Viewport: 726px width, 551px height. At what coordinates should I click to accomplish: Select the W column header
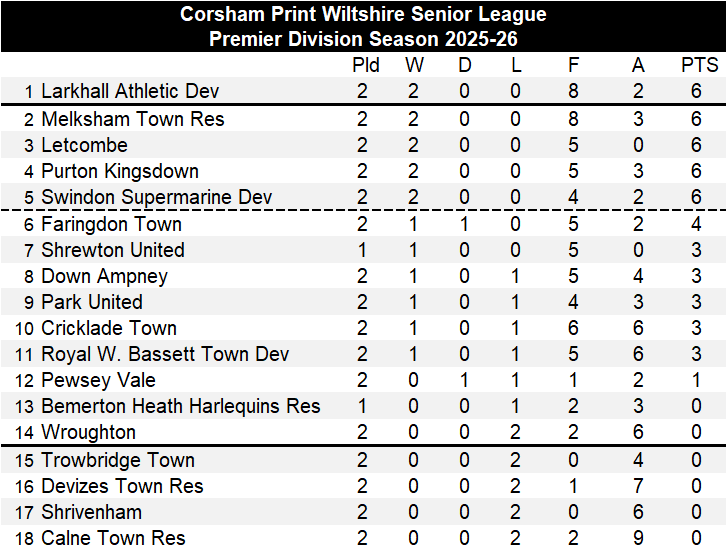pyautogui.click(x=414, y=66)
